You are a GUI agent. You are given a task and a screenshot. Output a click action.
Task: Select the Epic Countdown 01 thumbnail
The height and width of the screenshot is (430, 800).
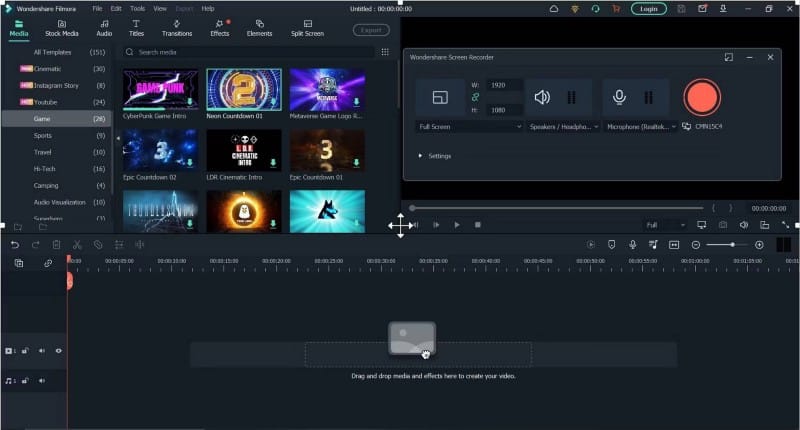[327, 150]
